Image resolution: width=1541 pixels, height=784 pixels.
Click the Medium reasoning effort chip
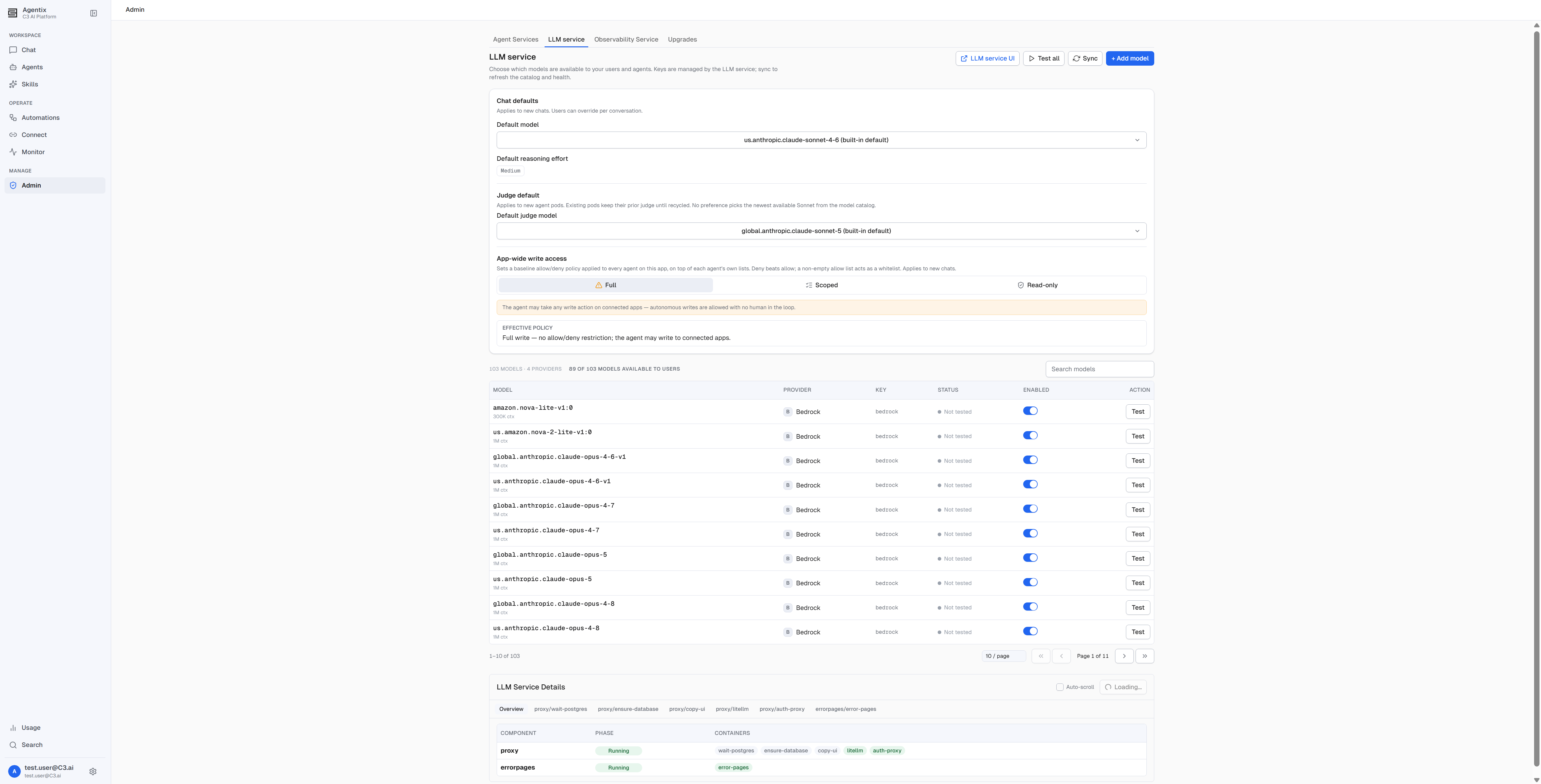(x=510, y=171)
